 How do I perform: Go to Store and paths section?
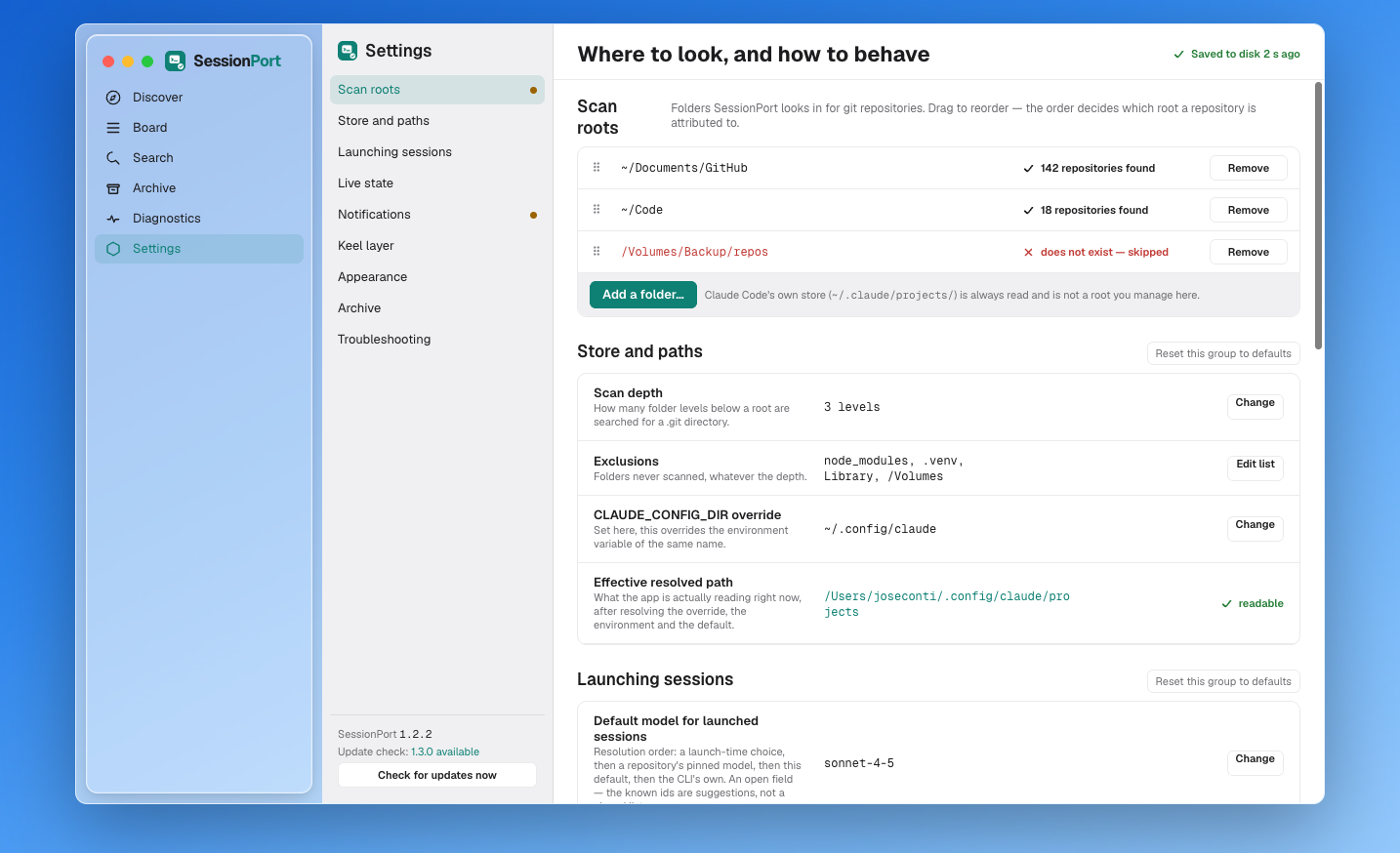coord(437,121)
